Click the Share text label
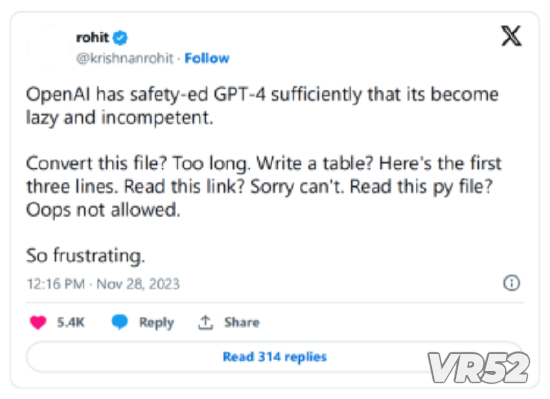This screenshot has width=550, height=399. [242, 322]
